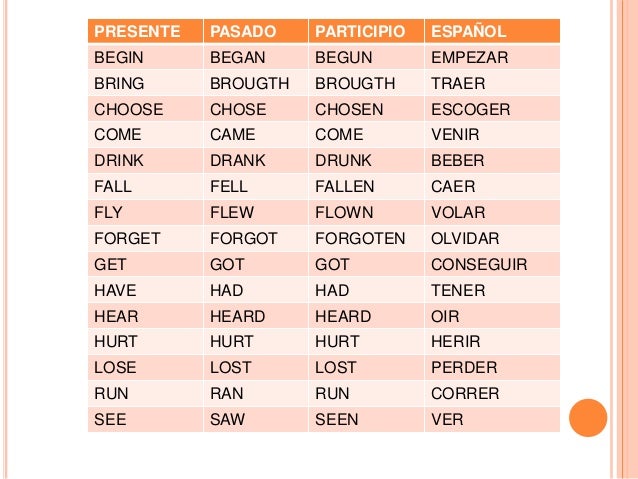Select the BEGIN cell

(x=145, y=57)
